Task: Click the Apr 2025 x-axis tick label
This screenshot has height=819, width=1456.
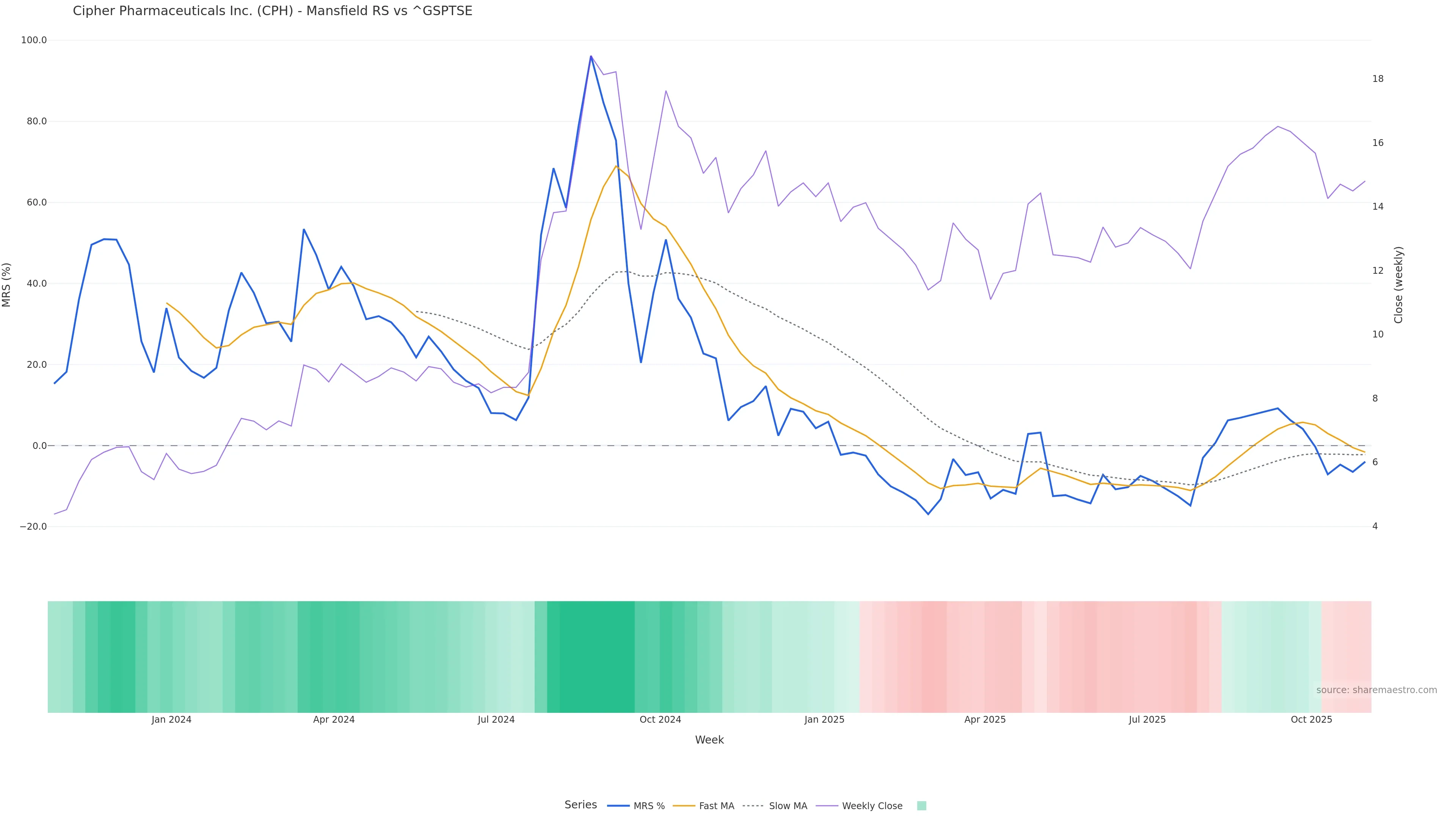Action: (x=985, y=720)
